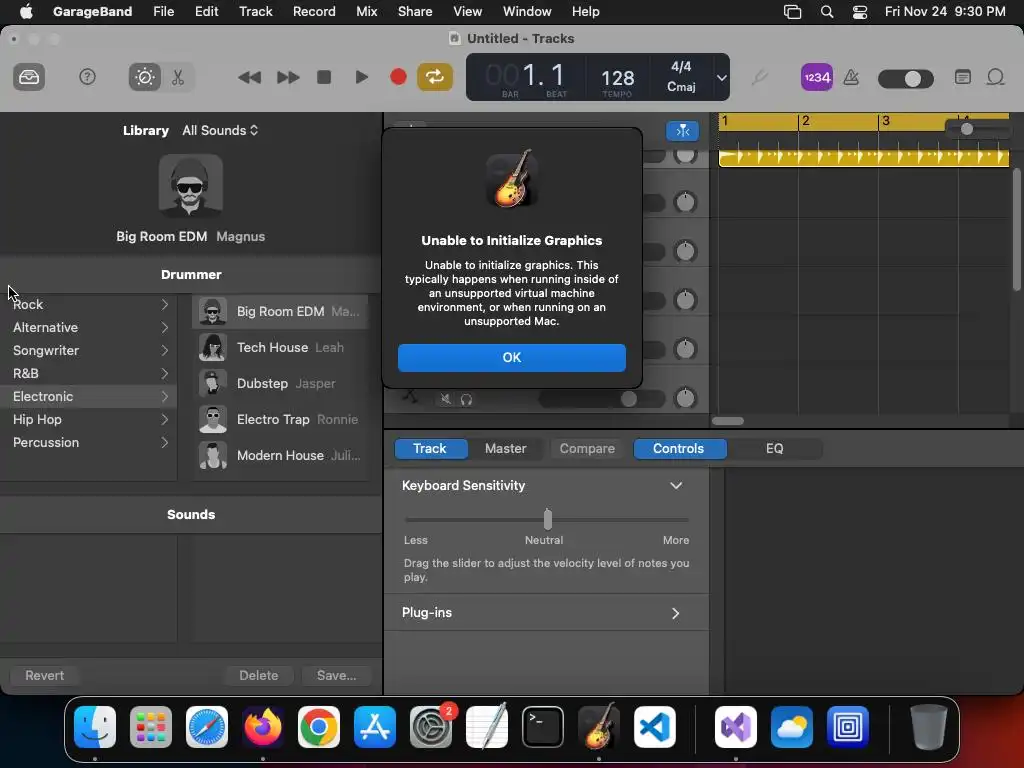Open the All Sounds library popup

coord(220,131)
